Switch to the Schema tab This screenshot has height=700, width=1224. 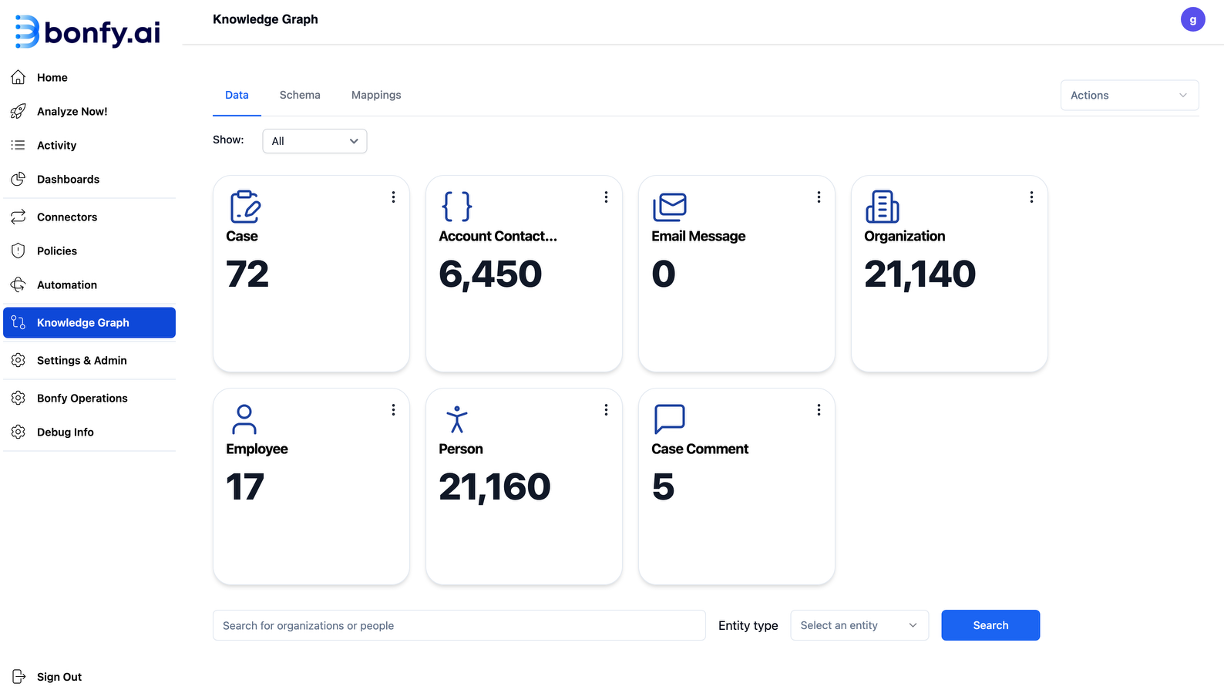300,95
